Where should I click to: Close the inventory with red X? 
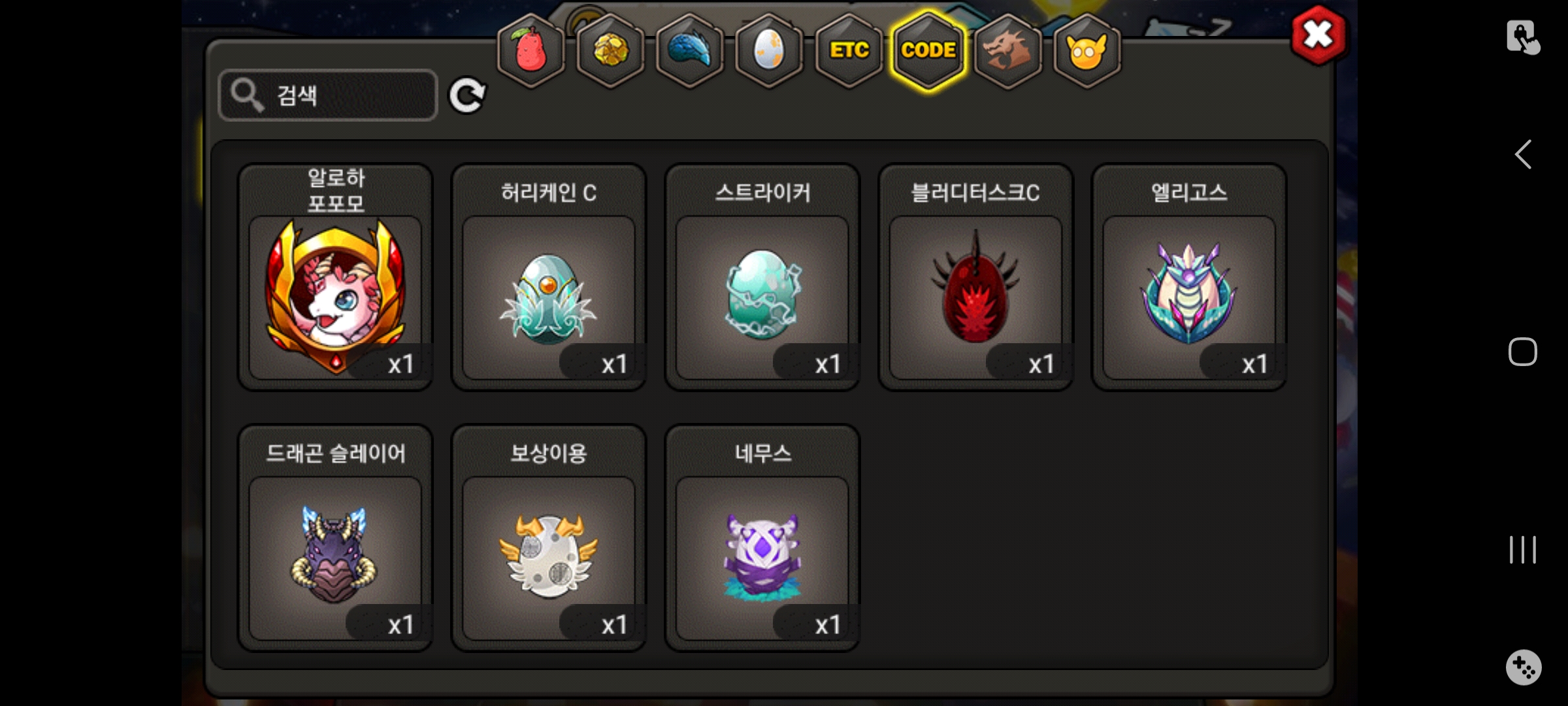1318,35
